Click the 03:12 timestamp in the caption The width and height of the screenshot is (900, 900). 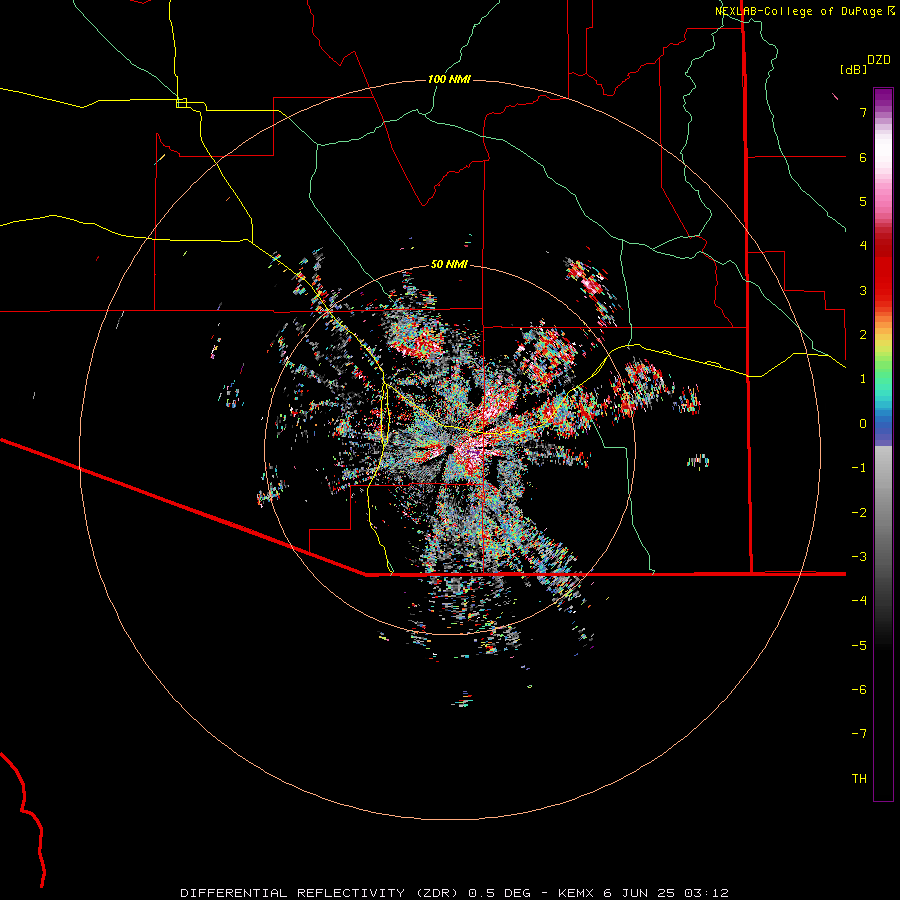[x=706, y=893]
